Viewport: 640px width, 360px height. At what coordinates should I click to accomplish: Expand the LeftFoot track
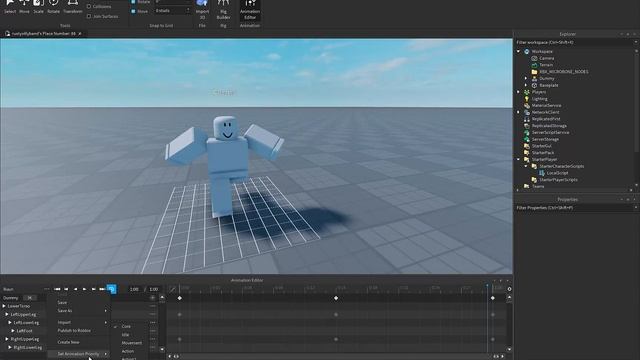pyautogui.click(x=13, y=331)
